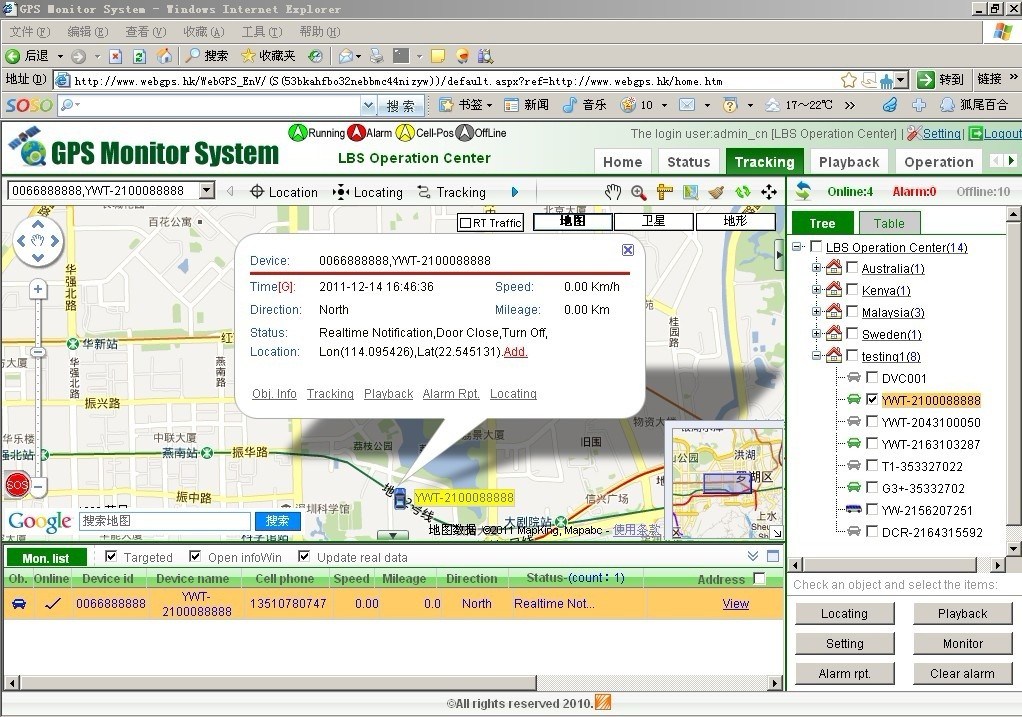Click the Alarm rpt. button
The width and height of the screenshot is (1022, 717).
pos(844,673)
